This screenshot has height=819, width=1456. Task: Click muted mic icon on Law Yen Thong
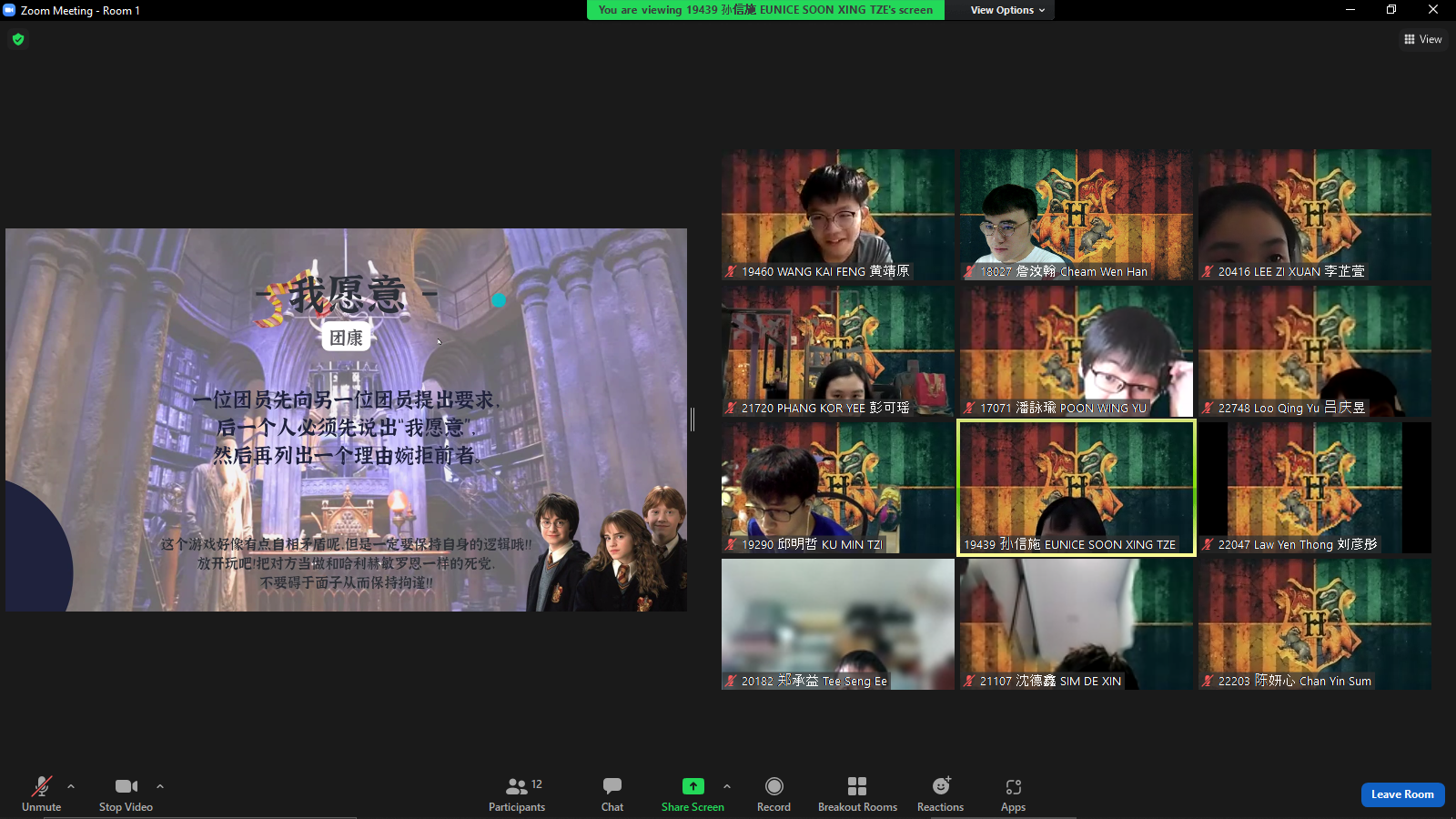(x=1208, y=544)
